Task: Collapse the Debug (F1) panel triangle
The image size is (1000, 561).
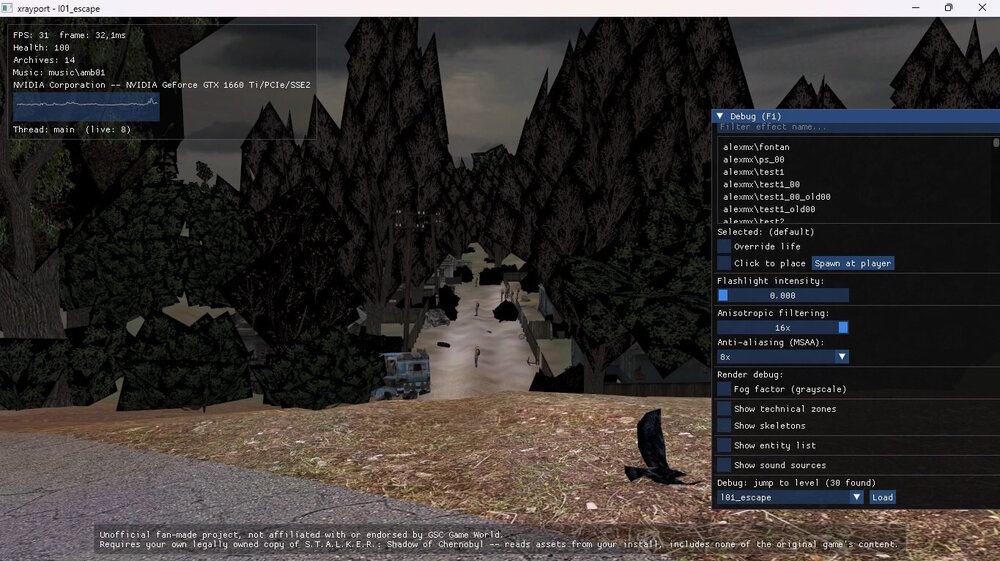Action: point(720,116)
